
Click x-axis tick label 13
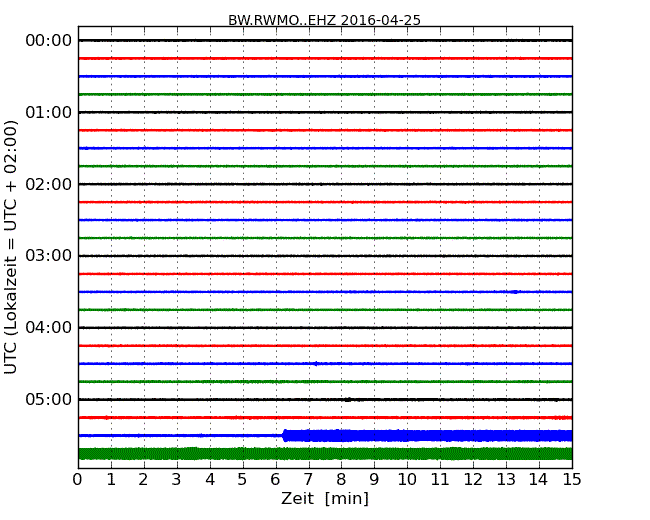pyautogui.click(x=506, y=480)
